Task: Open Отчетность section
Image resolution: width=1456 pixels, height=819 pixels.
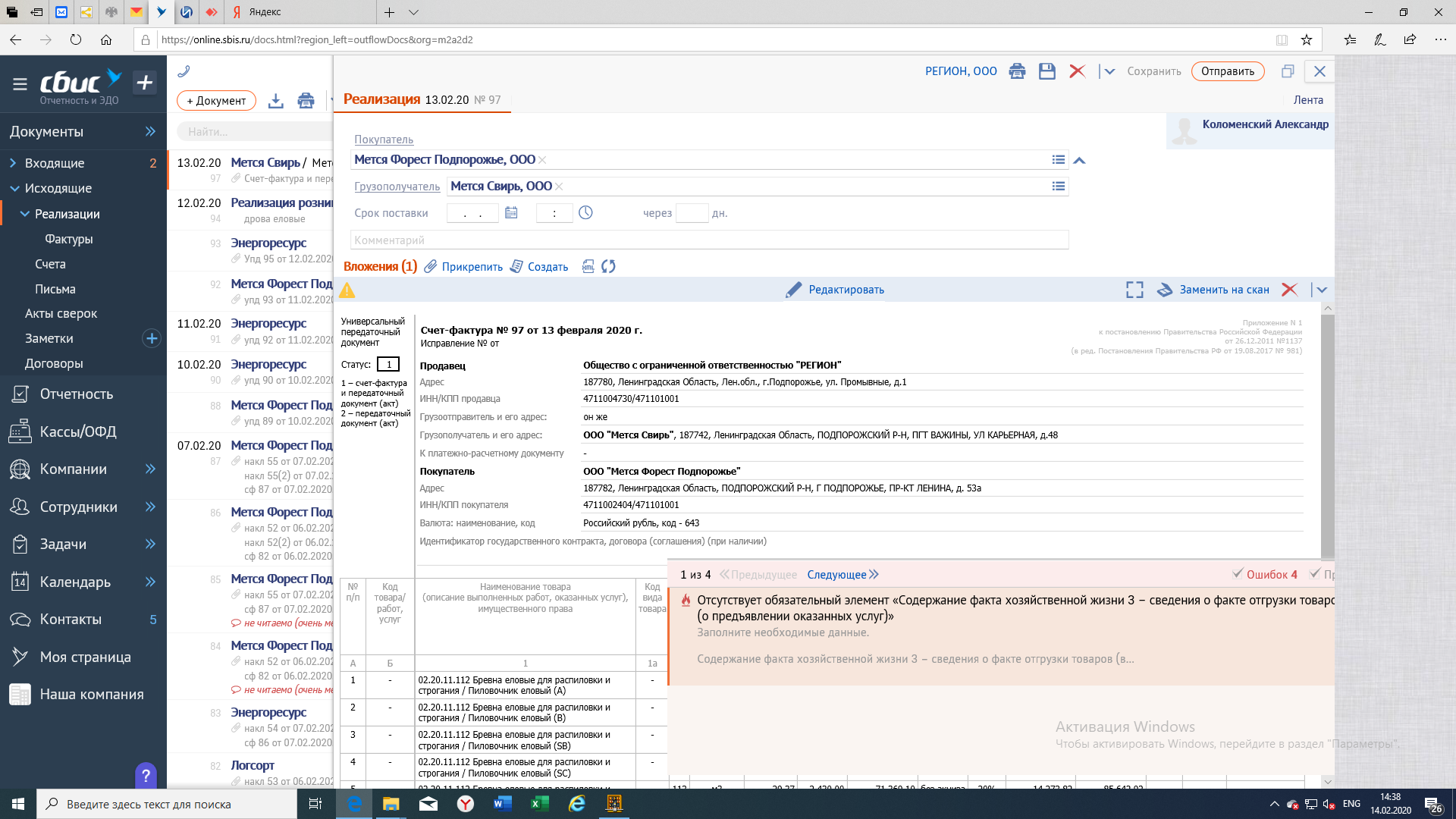Action: [x=76, y=394]
